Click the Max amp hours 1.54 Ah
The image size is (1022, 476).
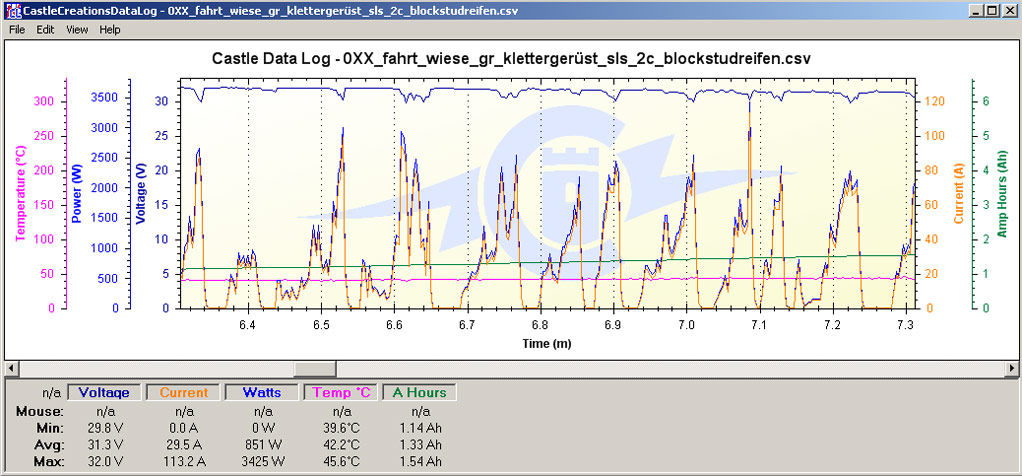(x=420, y=462)
